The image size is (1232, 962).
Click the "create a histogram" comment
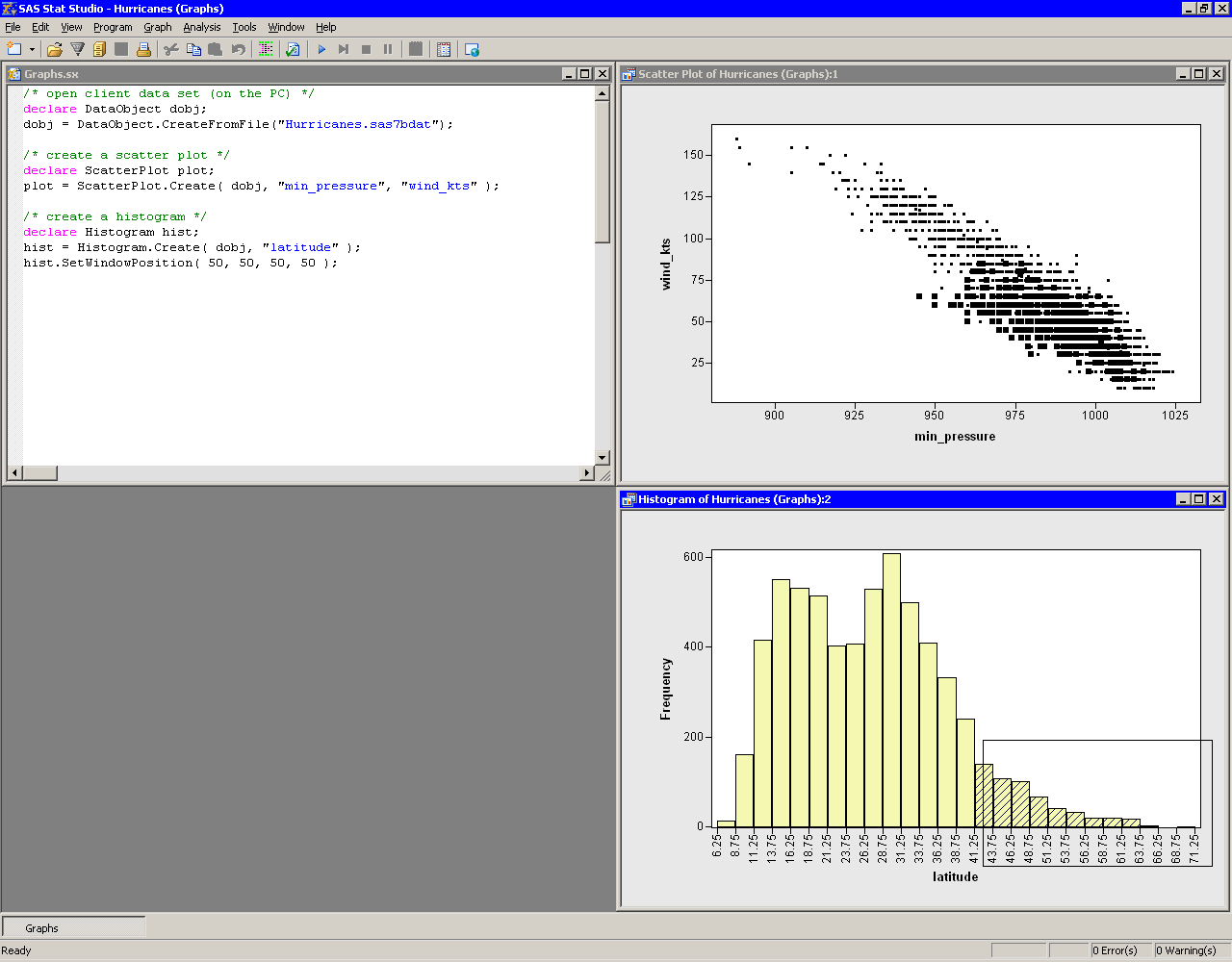pos(115,216)
